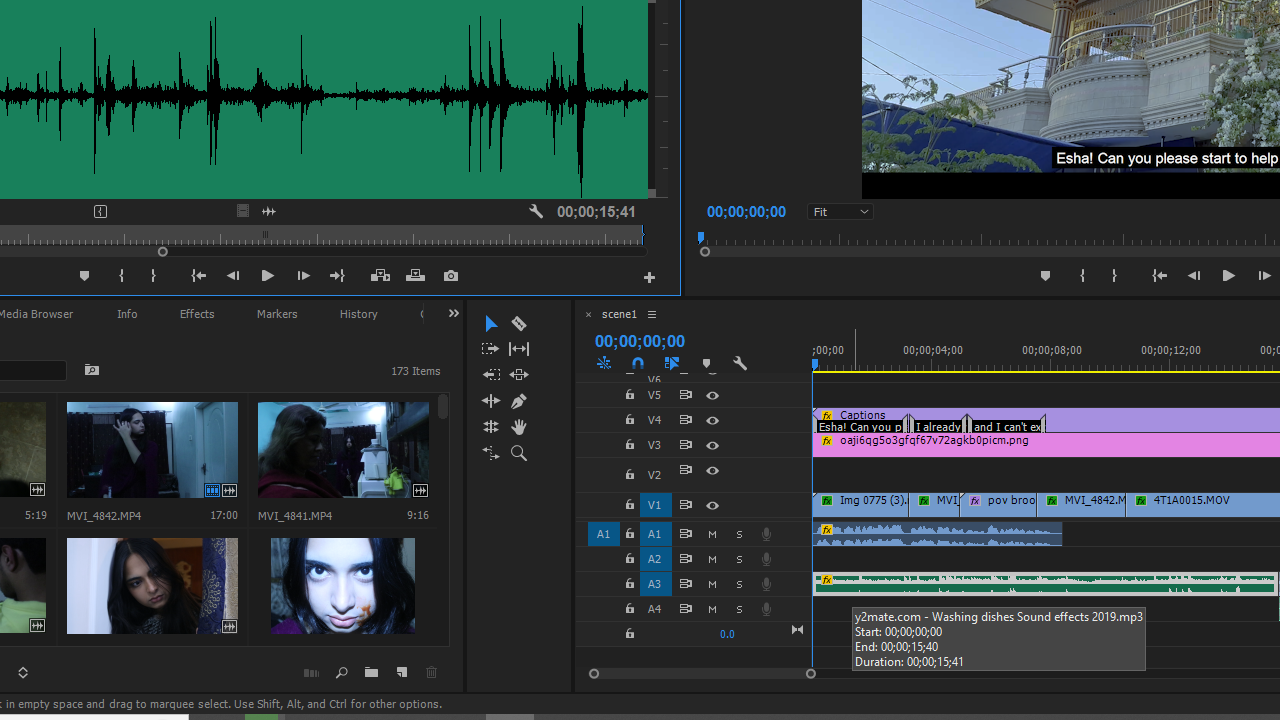Play the clip in the Source monitor
This screenshot has width=1280, height=720.
[x=267, y=276]
